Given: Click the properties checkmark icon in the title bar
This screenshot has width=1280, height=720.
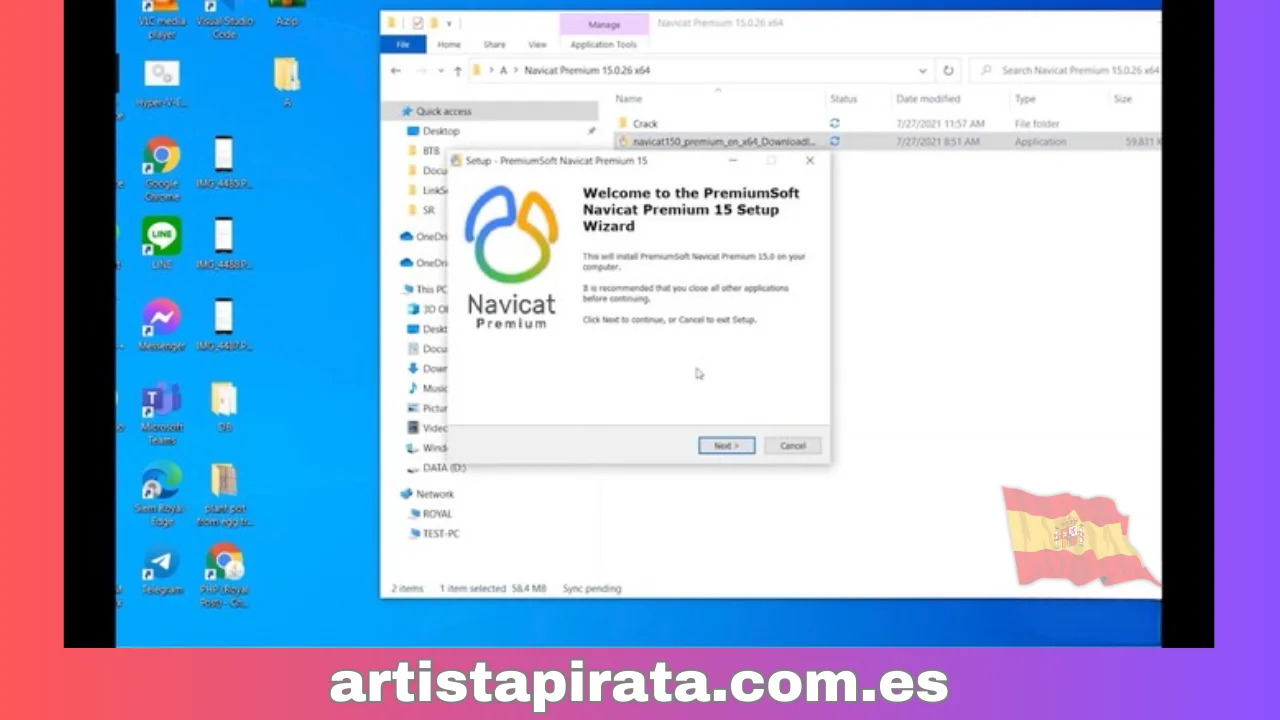Looking at the screenshot, I should click(x=418, y=22).
